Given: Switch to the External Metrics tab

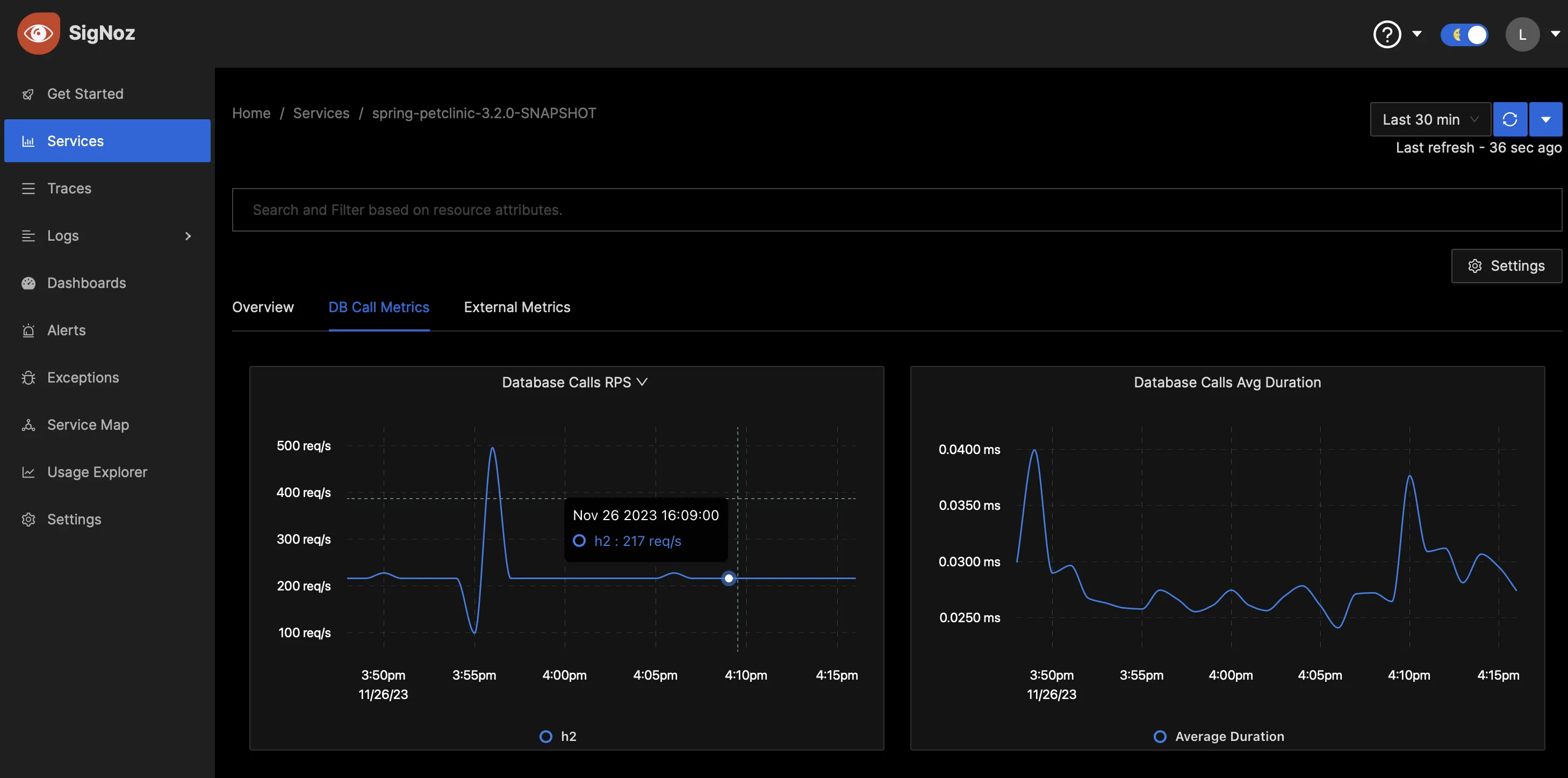Looking at the screenshot, I should point(517,307).
